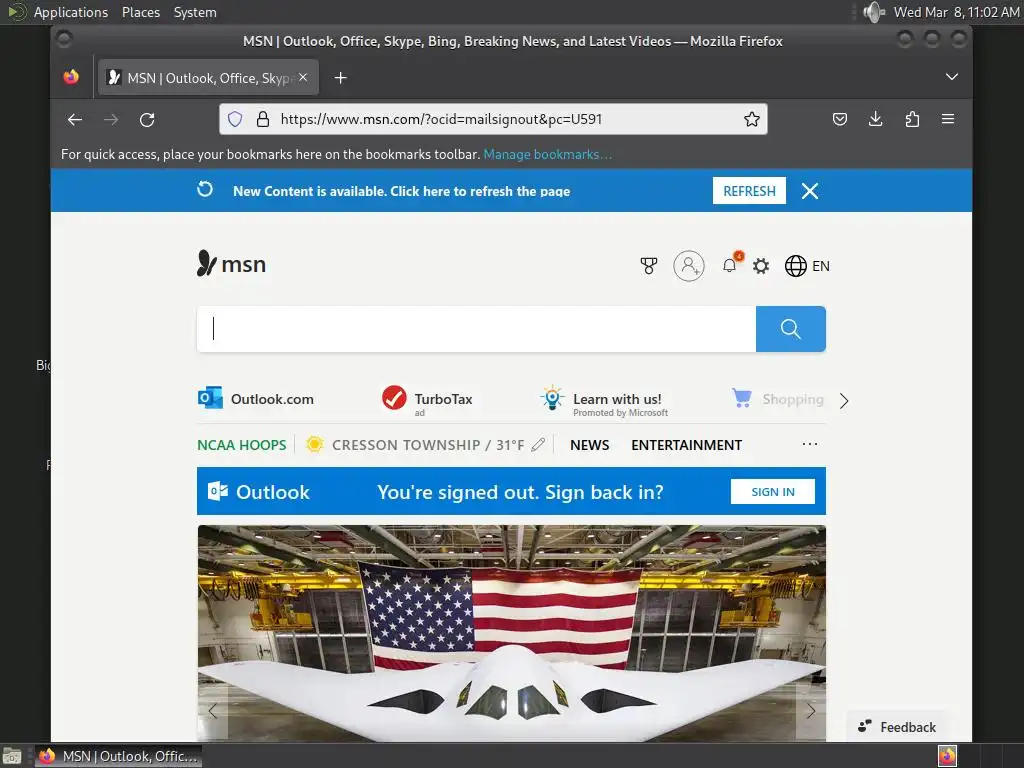View site security padlock info
The width and height of the screenshot is (1024, 768).
coord(263,119)
